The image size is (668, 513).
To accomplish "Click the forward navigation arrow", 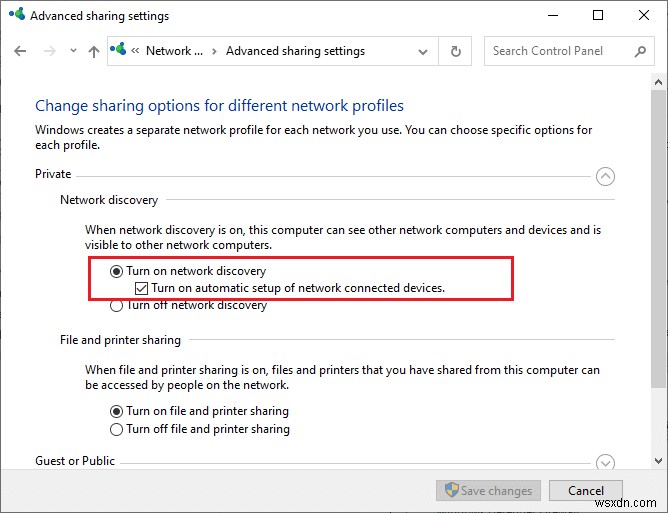I will pos(48,51).
